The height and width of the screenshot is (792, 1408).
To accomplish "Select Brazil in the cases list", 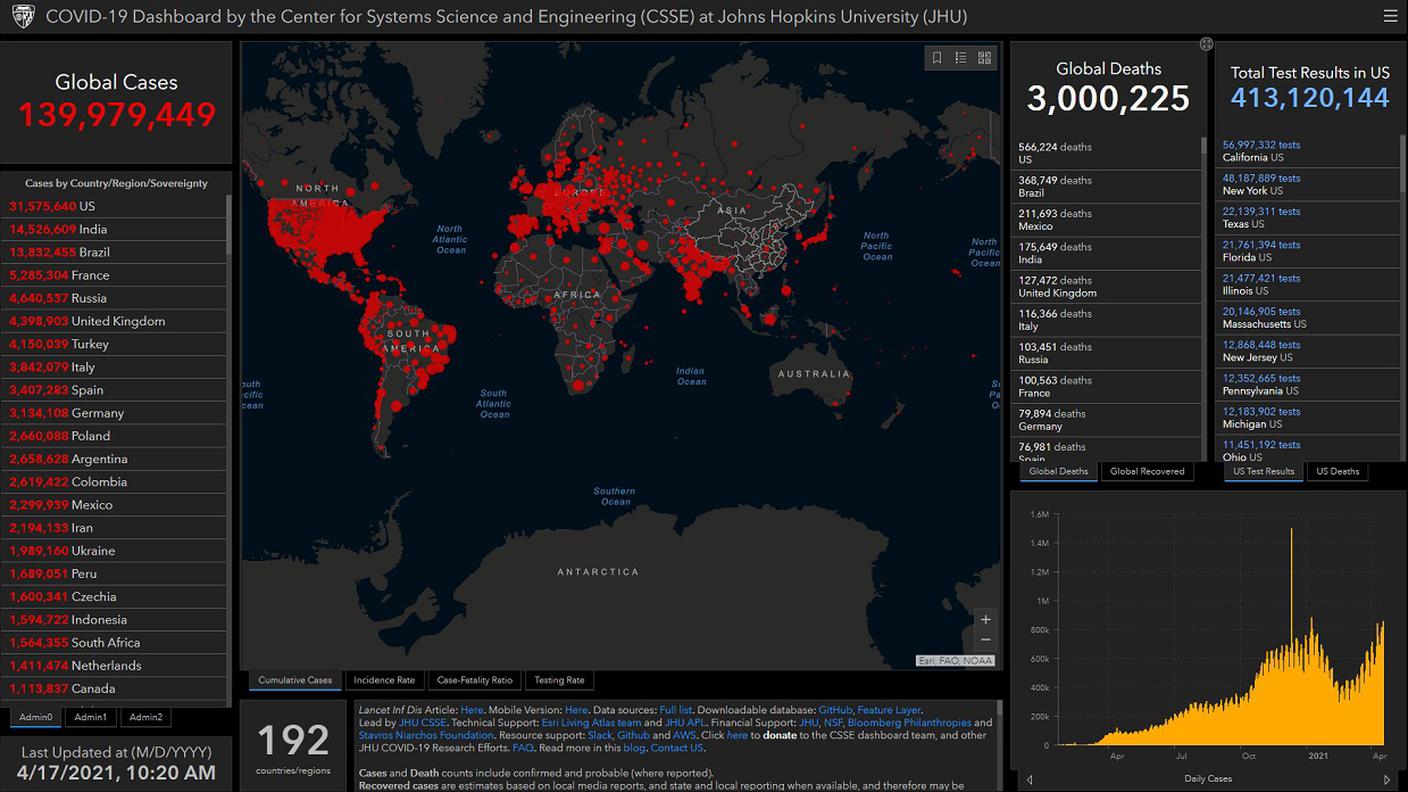I will pyautogui.click(x=114, y=252).
